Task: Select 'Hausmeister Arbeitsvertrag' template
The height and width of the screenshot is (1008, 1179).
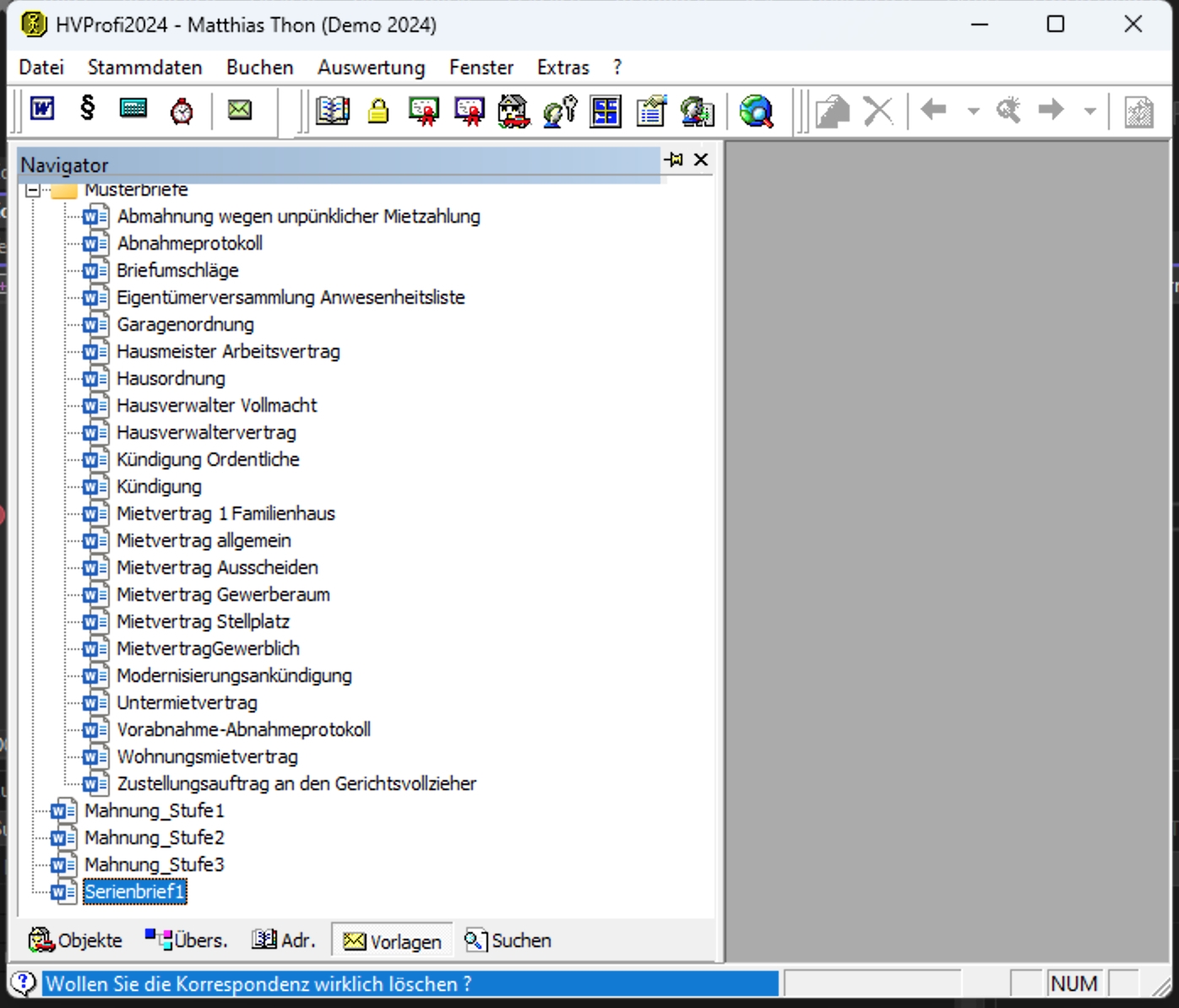Action: tap(229, 352)
